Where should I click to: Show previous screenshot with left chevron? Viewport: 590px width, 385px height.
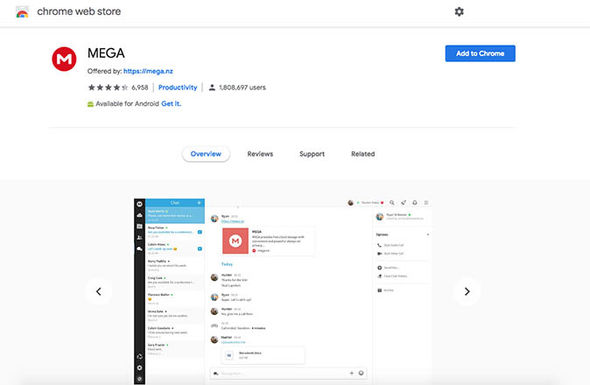99,291
